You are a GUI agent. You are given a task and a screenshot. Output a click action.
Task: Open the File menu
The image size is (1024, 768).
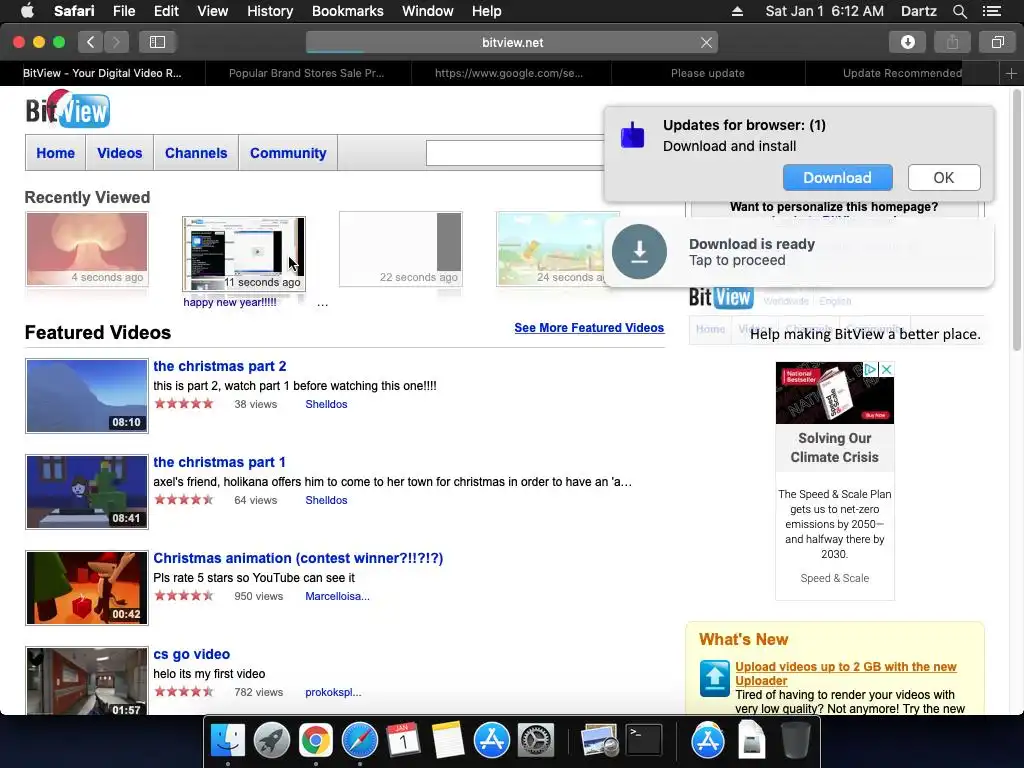coord(123,11)
